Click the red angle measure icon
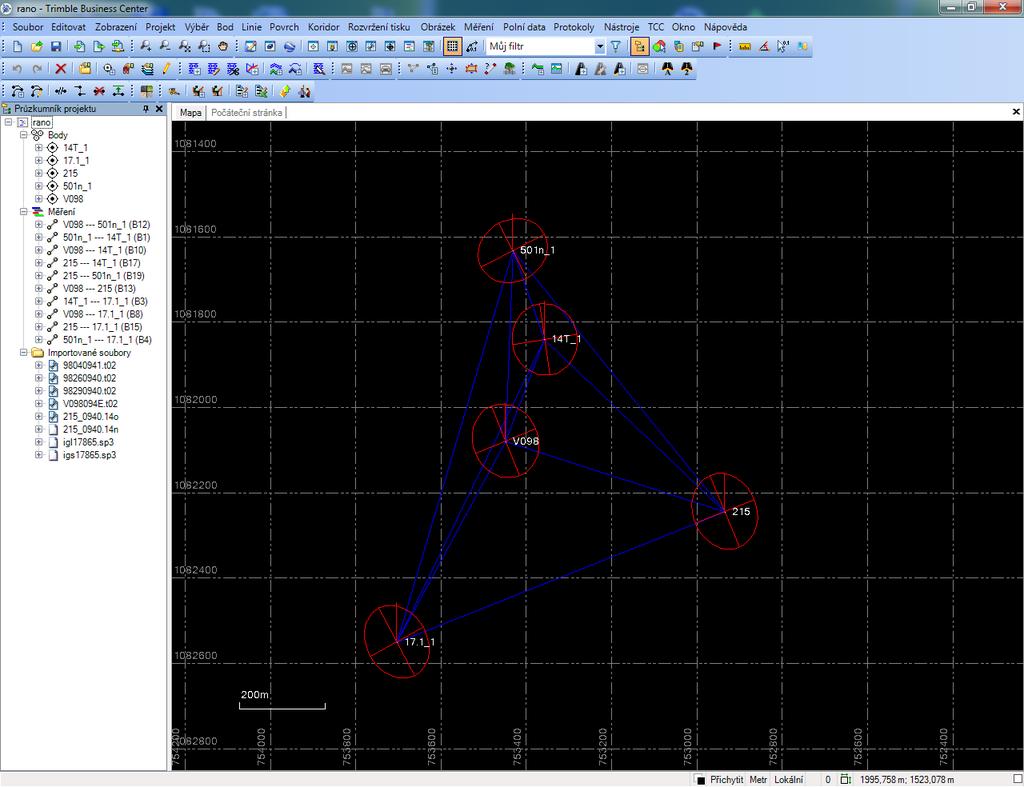 click(x=764, y=46)
